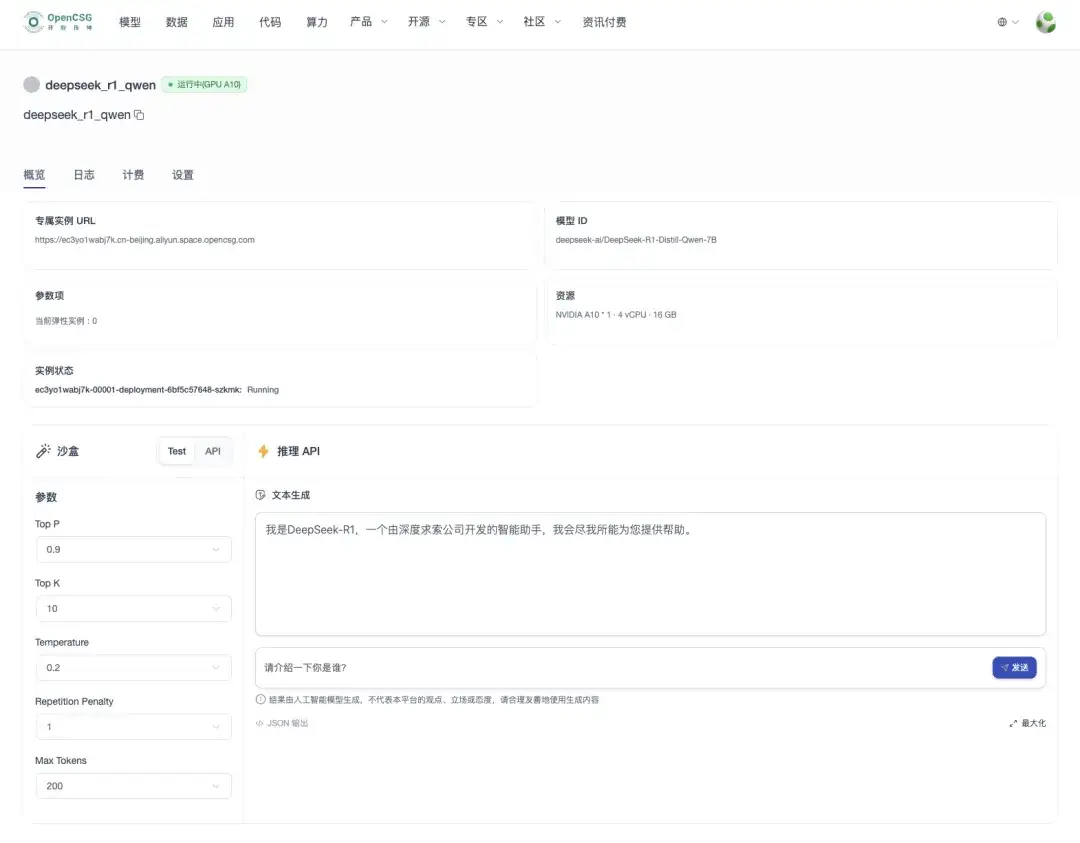Viewport: 1080px width, 843px height.
Task: Go to 模型 in top navigation
Action: 129,22
